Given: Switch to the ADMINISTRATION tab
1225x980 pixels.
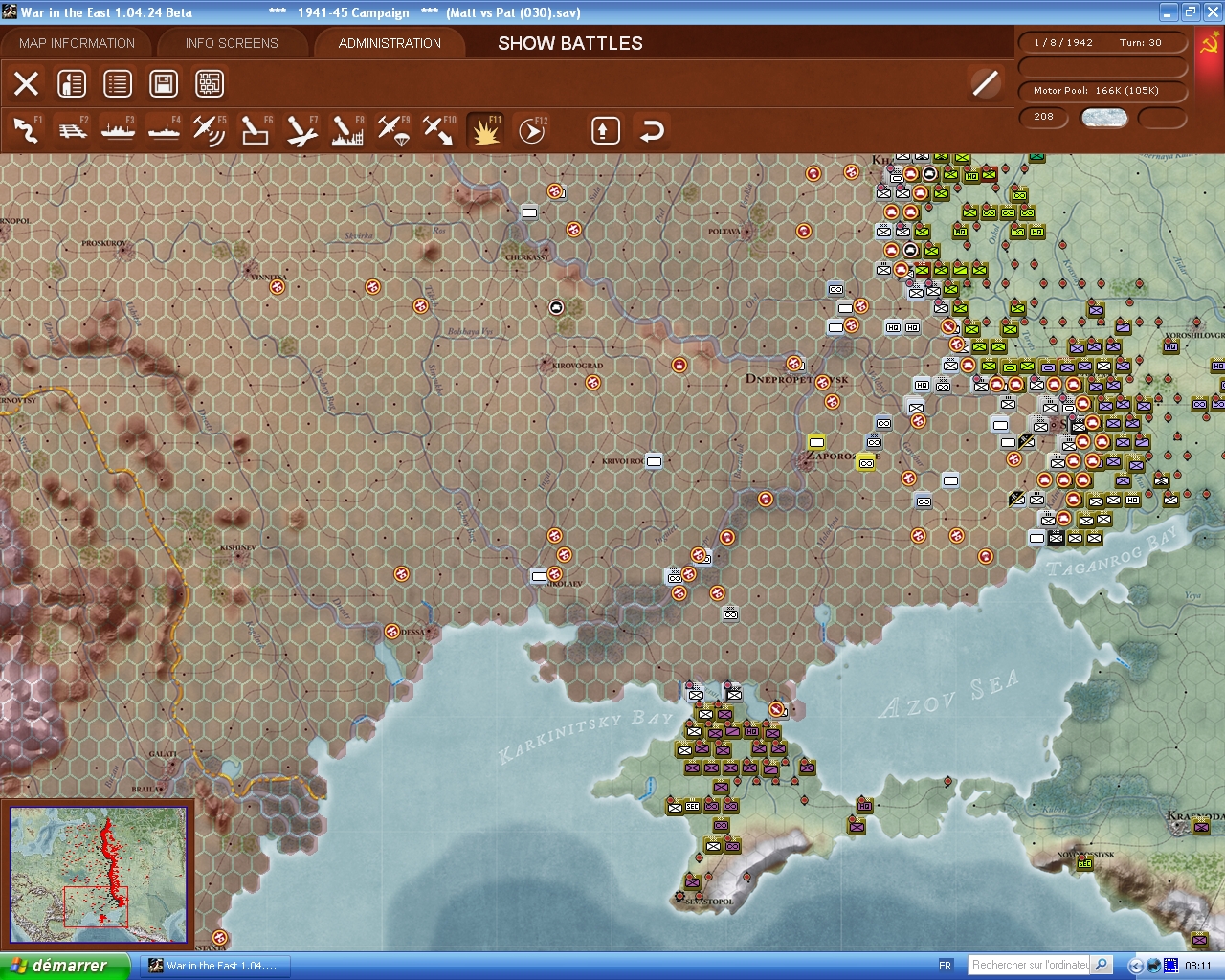Looking at the screenshot, I should coord(390,43).
